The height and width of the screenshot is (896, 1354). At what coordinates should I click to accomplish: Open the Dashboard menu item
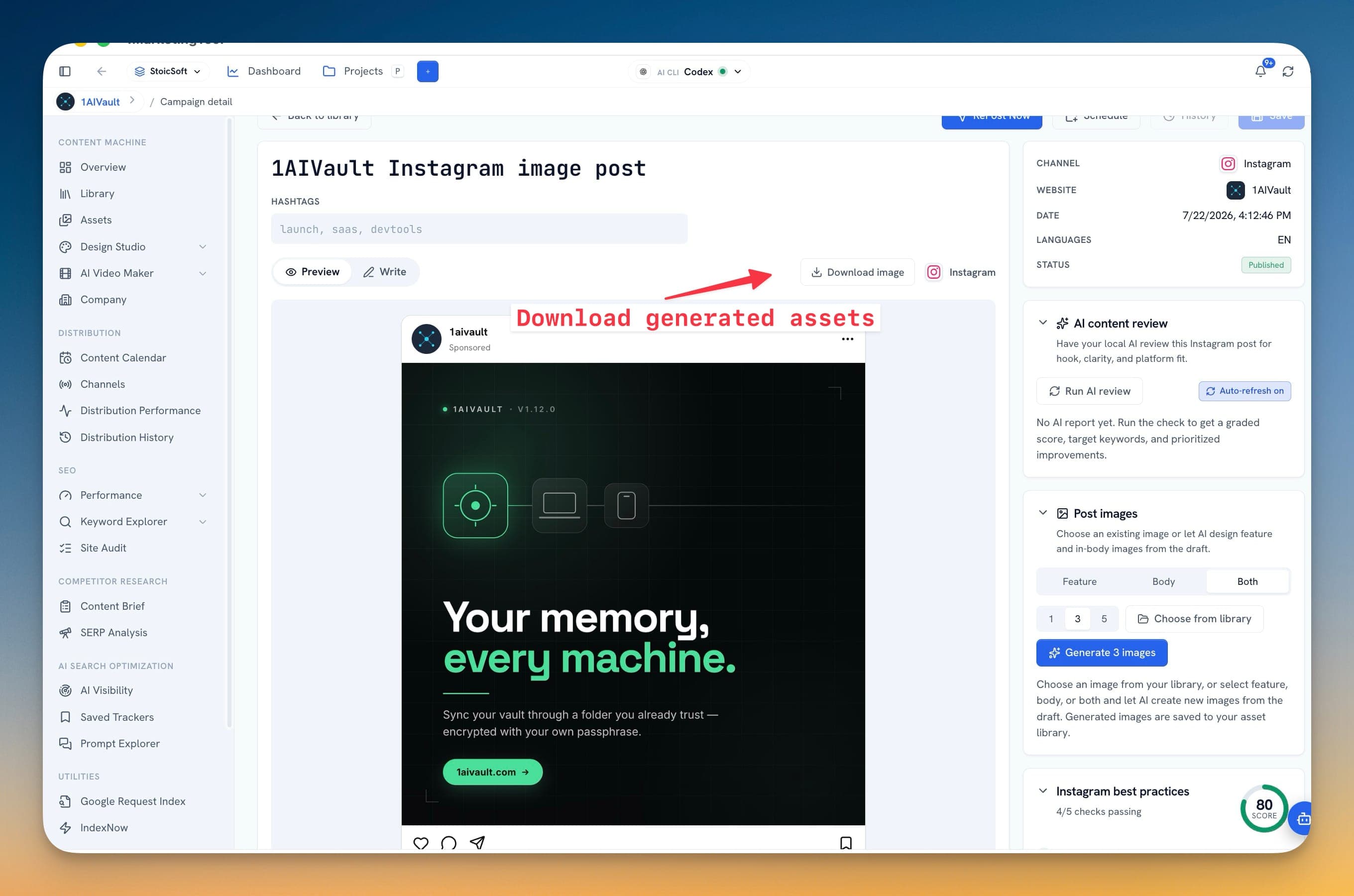pos(264,71)
